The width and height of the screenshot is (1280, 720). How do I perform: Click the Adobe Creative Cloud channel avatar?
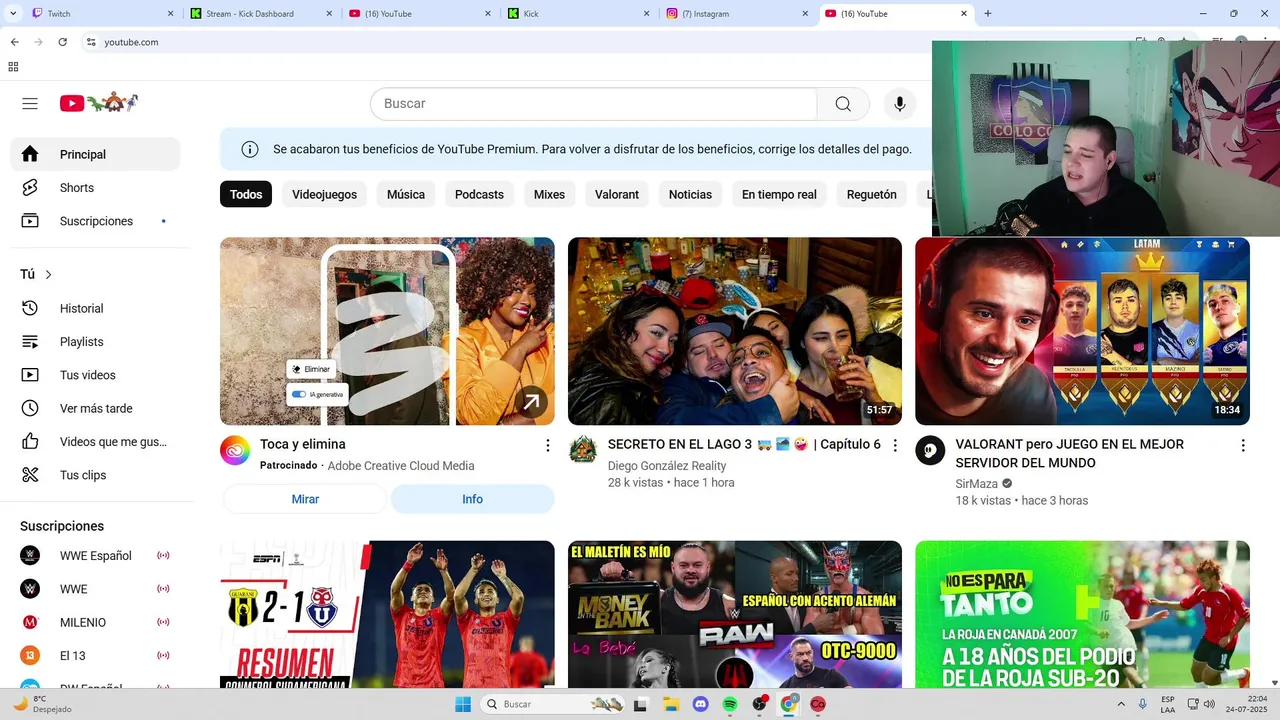pyautogui.click(x=235, y=450)
